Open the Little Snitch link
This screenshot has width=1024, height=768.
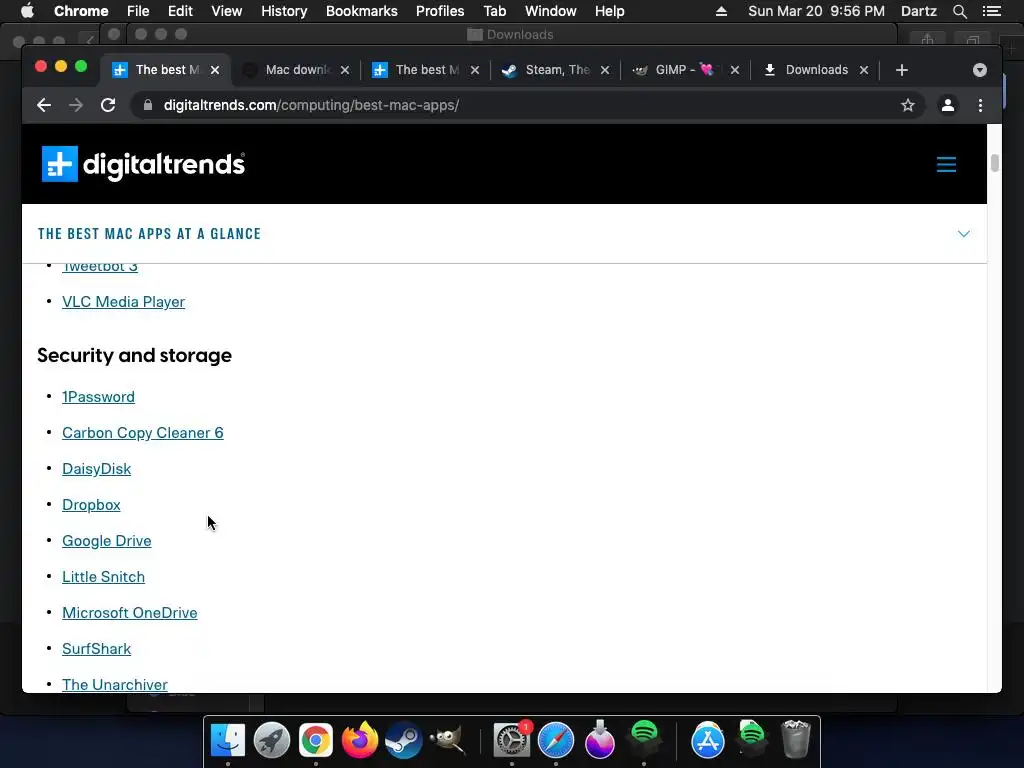pos(103,577)
